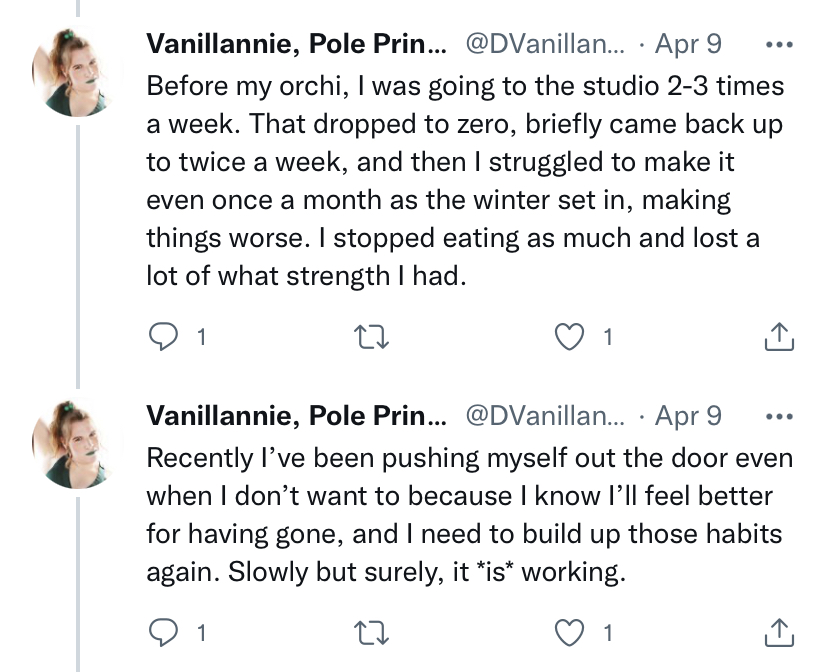Share the building habits tweet

click(779, 633)
